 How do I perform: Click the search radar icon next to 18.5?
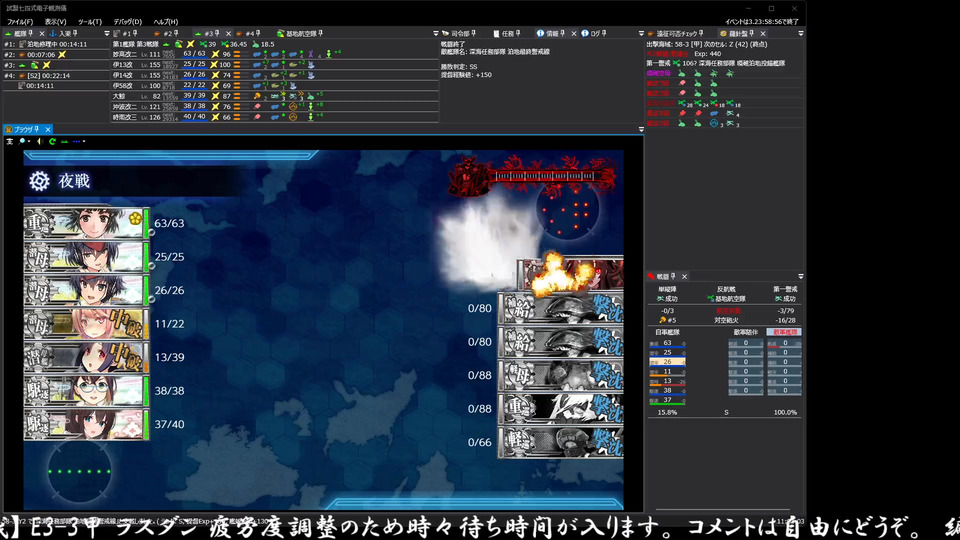click(x=256, y=44)
